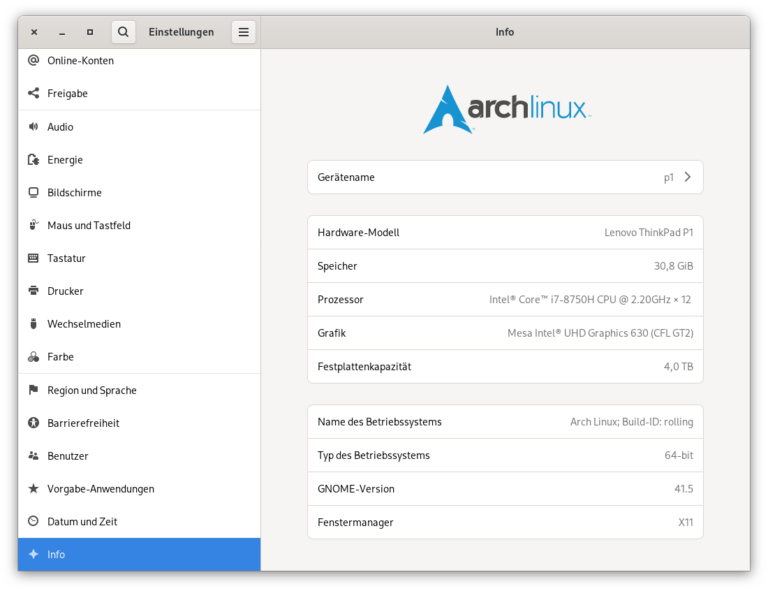Click the Grafik label
The image size is (768, 591).
click(x=332, y=333)
